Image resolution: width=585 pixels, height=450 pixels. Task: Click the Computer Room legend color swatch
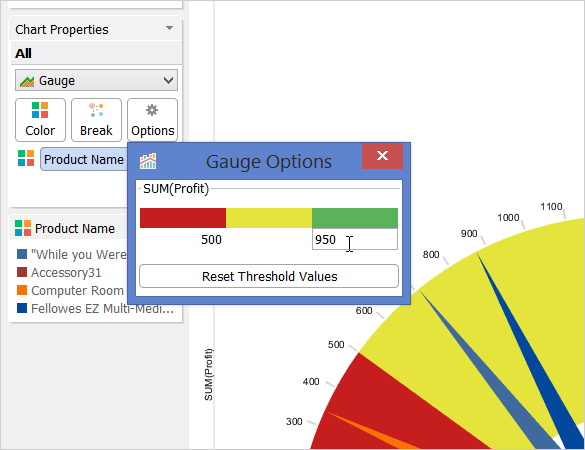22,290
